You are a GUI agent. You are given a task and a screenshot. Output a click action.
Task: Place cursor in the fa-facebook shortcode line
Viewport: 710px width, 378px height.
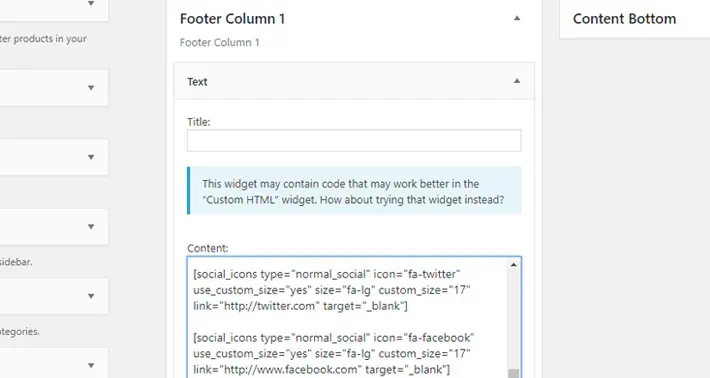point(334,354)
